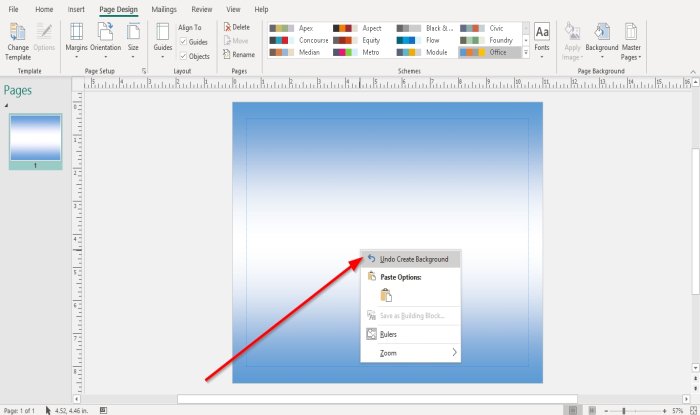
Task: Switch to single page view icon
Action: [x=573, y=411]
